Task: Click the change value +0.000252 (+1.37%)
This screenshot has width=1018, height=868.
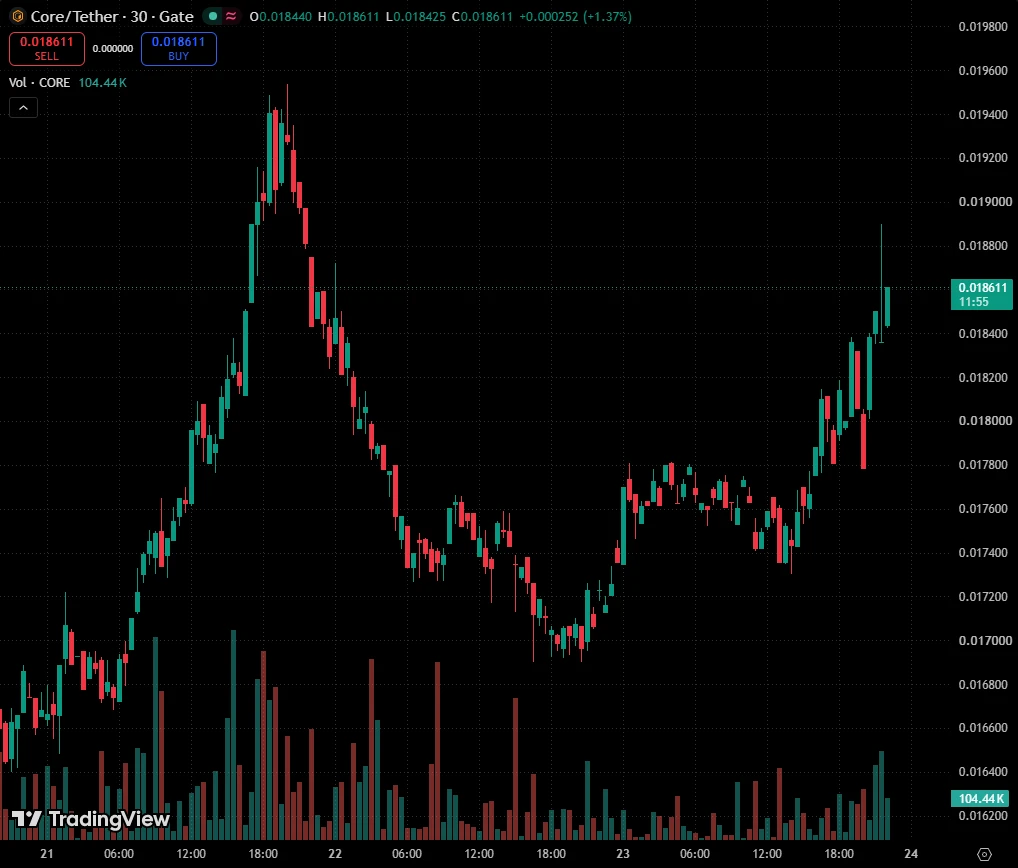Action: coord(575,16)
